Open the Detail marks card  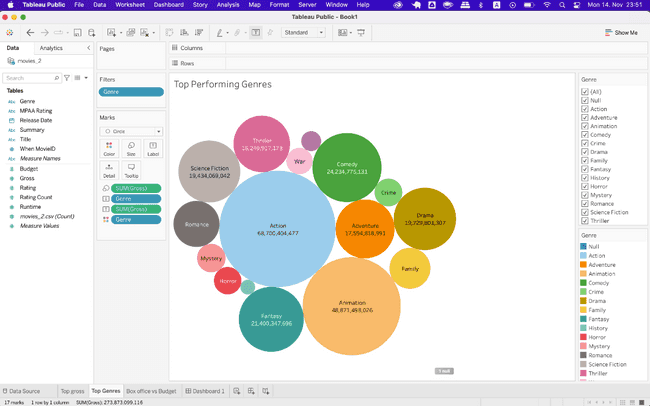pos(109,170)
